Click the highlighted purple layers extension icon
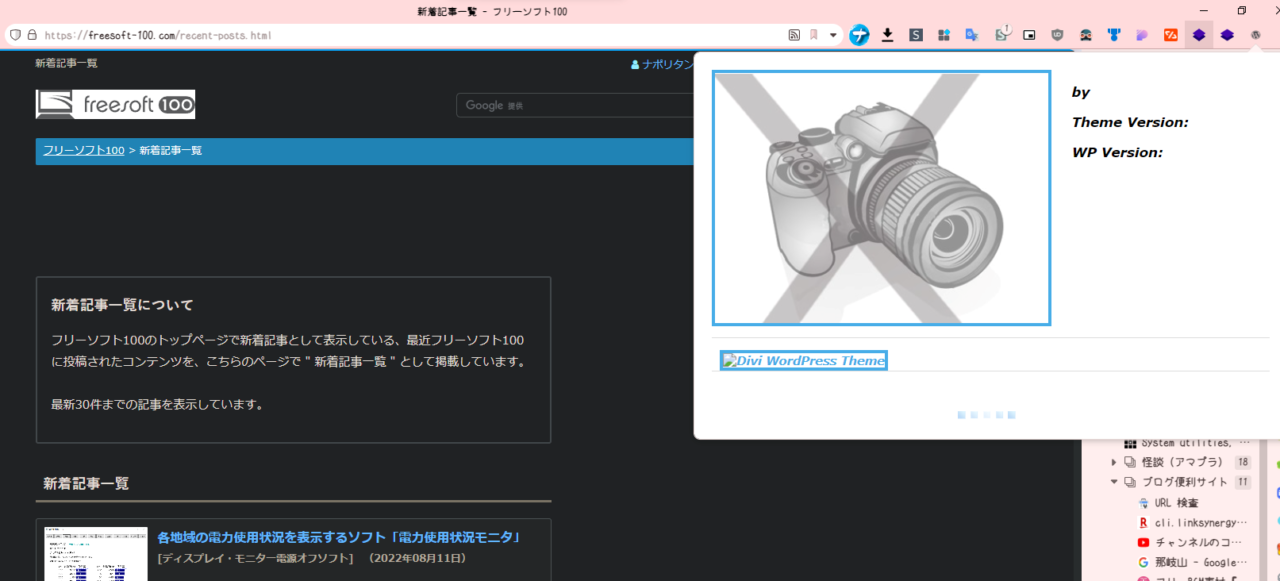This screenshot has height=581, width=1280. tap(1199, 35)
